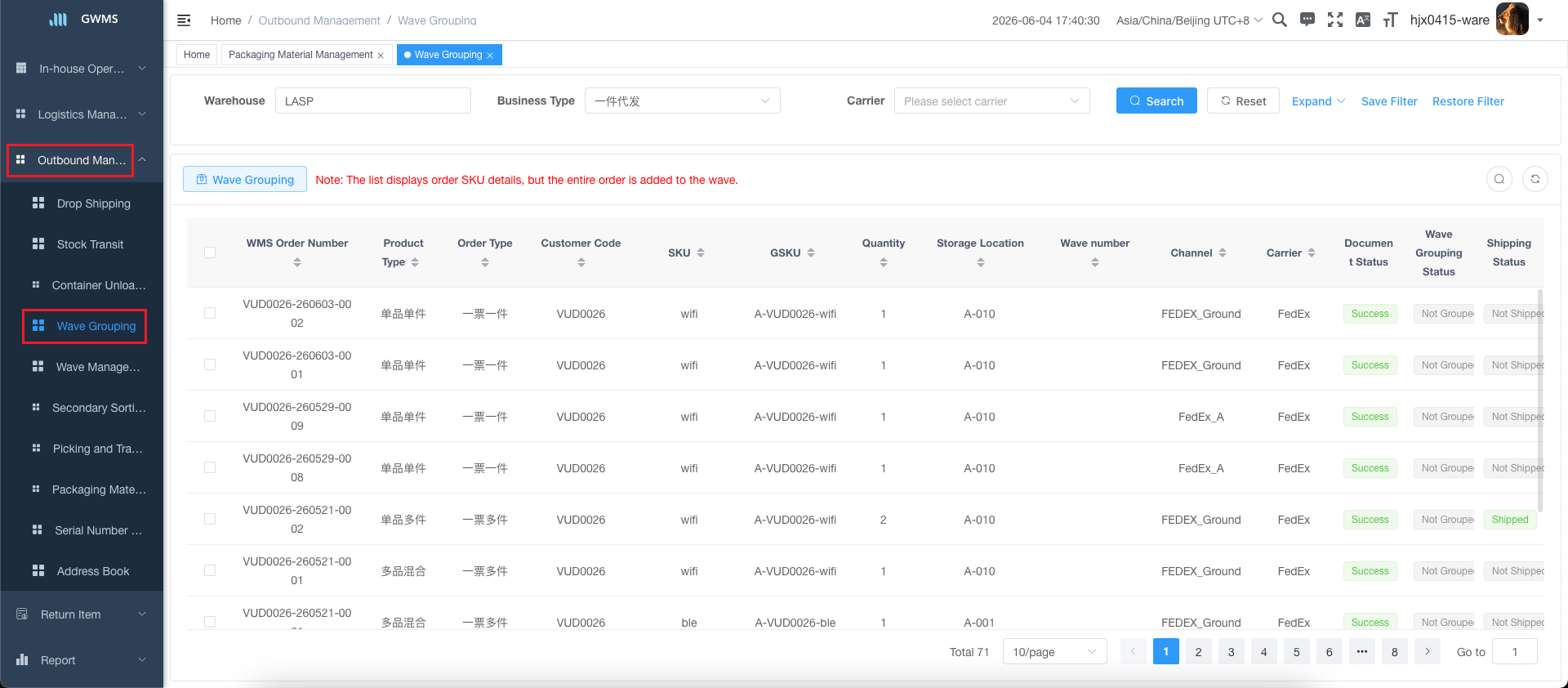The width and height of the screenshot is (1568, 688).
Task: Go to page 2
Action: (x=1199, y=651)
